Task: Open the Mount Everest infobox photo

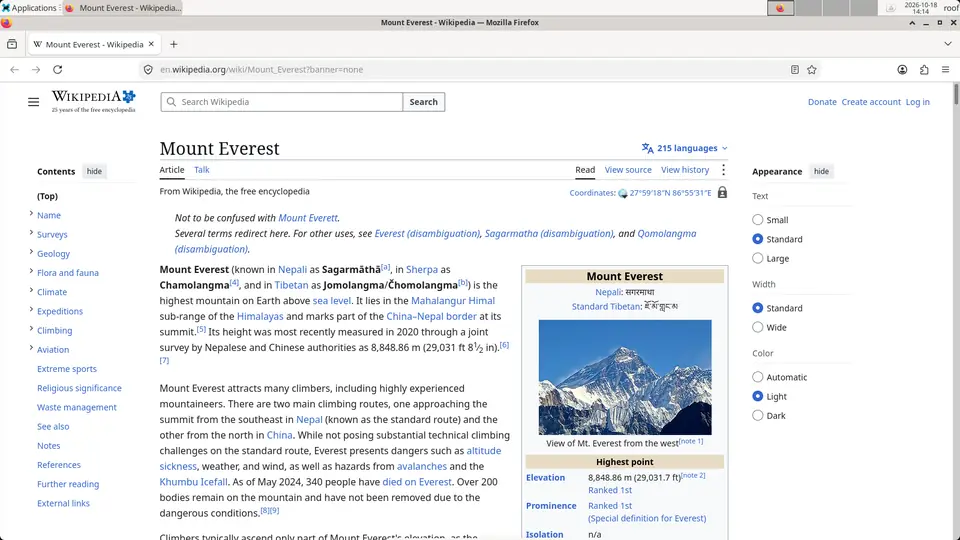Action: point(625,377)
